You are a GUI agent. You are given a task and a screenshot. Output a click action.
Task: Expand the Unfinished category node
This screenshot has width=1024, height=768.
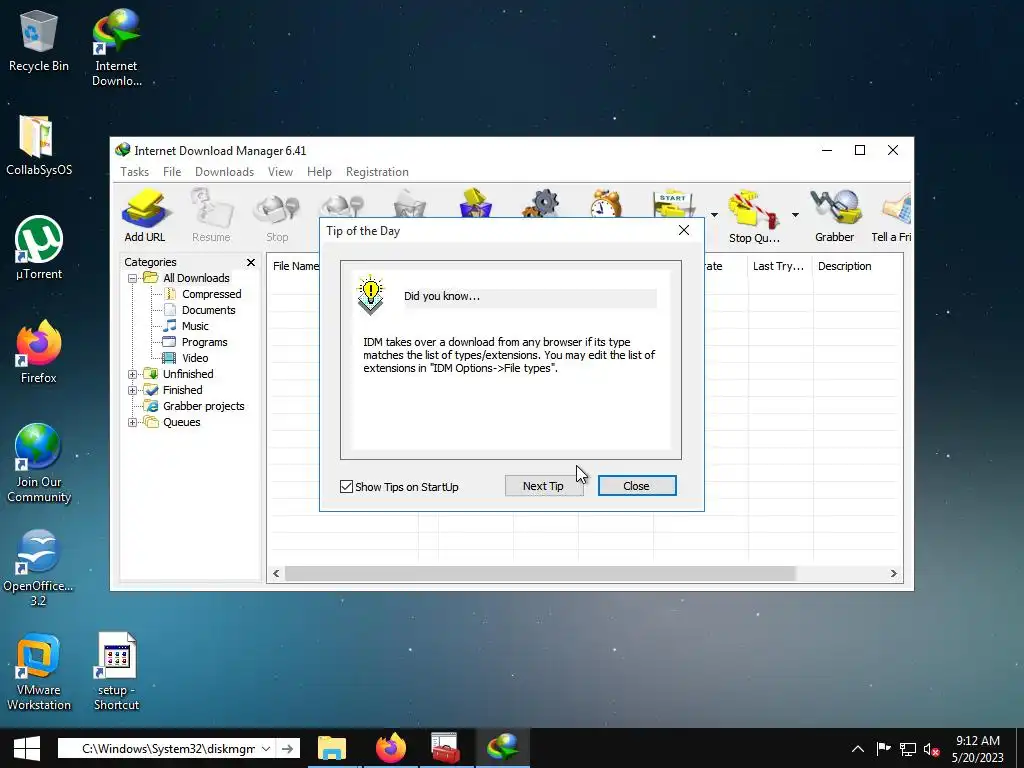[x=133, y=374]
